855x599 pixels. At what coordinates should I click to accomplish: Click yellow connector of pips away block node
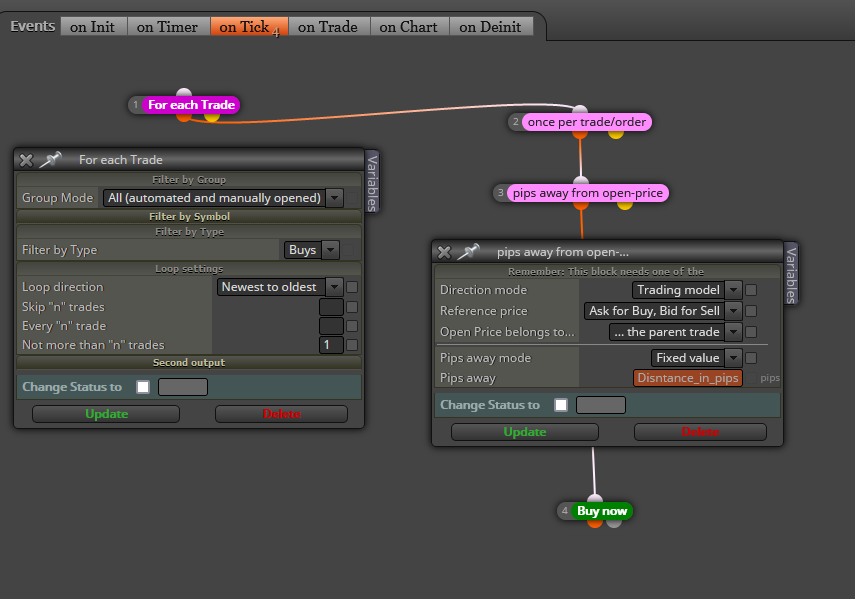tap(625, 204)
